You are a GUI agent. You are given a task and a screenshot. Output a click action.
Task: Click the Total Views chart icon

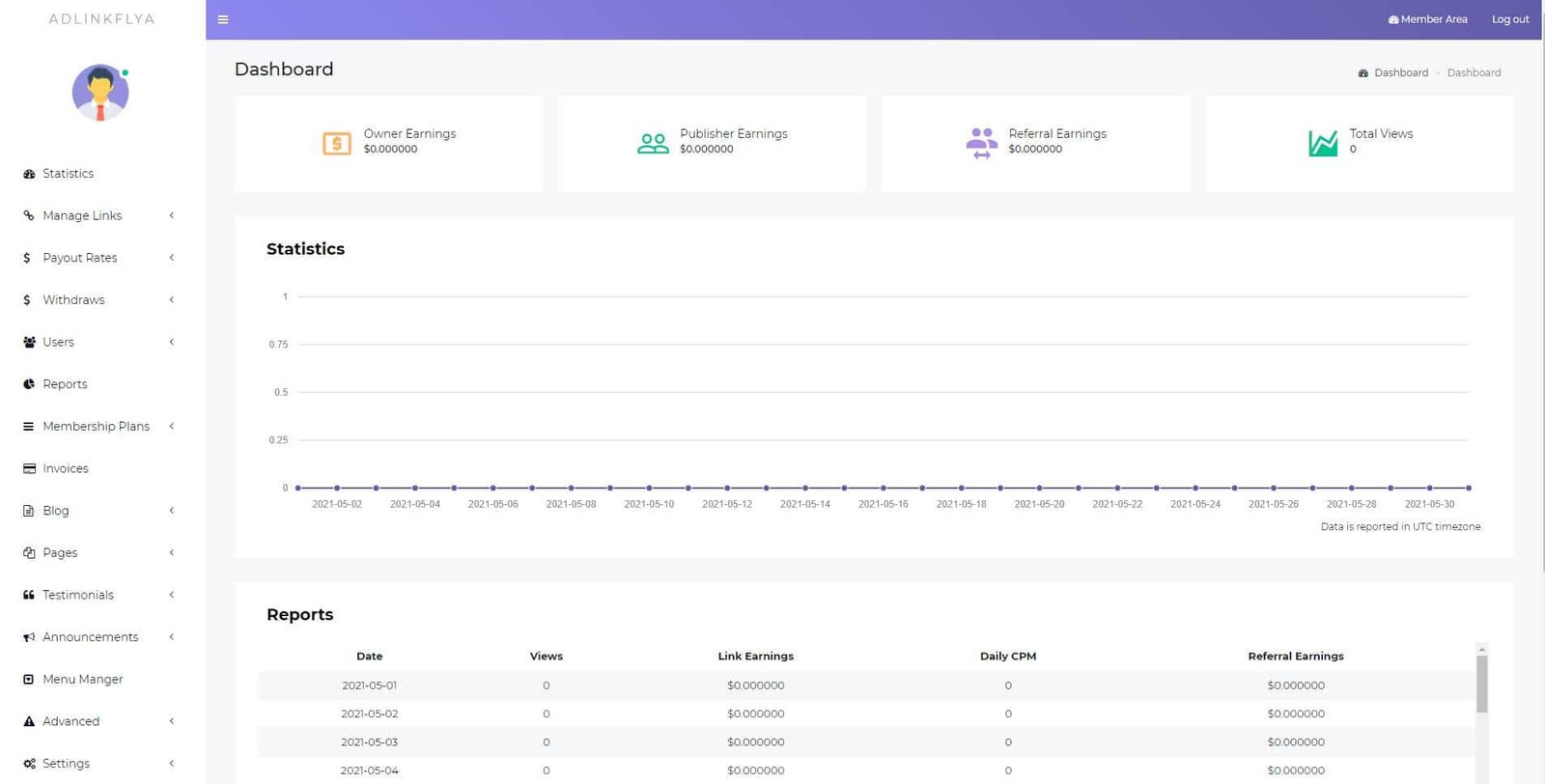(1322, 143)
